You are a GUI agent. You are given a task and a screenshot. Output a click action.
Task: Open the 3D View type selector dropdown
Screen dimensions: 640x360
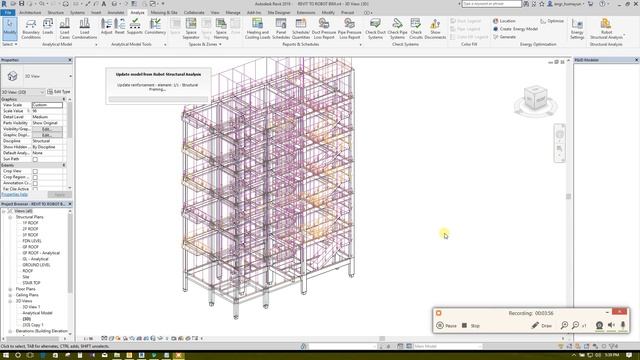click(x=70, y=76)
